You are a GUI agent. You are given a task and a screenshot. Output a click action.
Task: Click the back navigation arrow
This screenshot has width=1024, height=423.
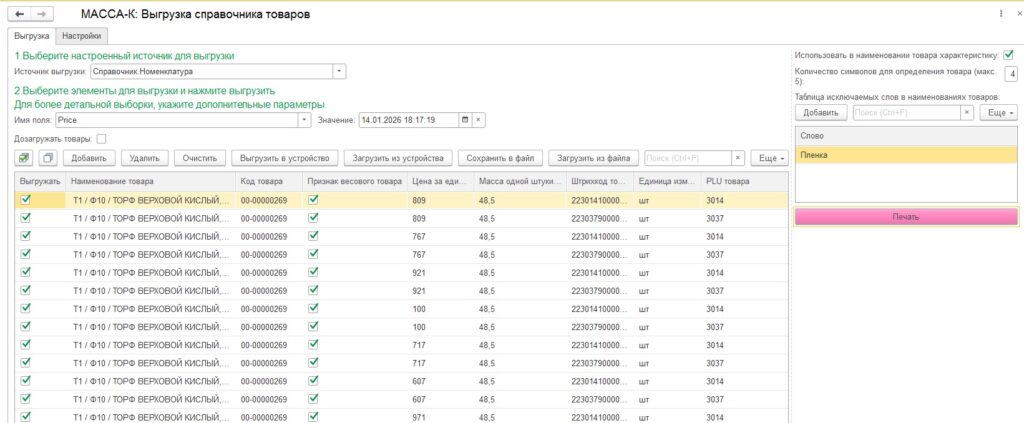coord(20,14)
